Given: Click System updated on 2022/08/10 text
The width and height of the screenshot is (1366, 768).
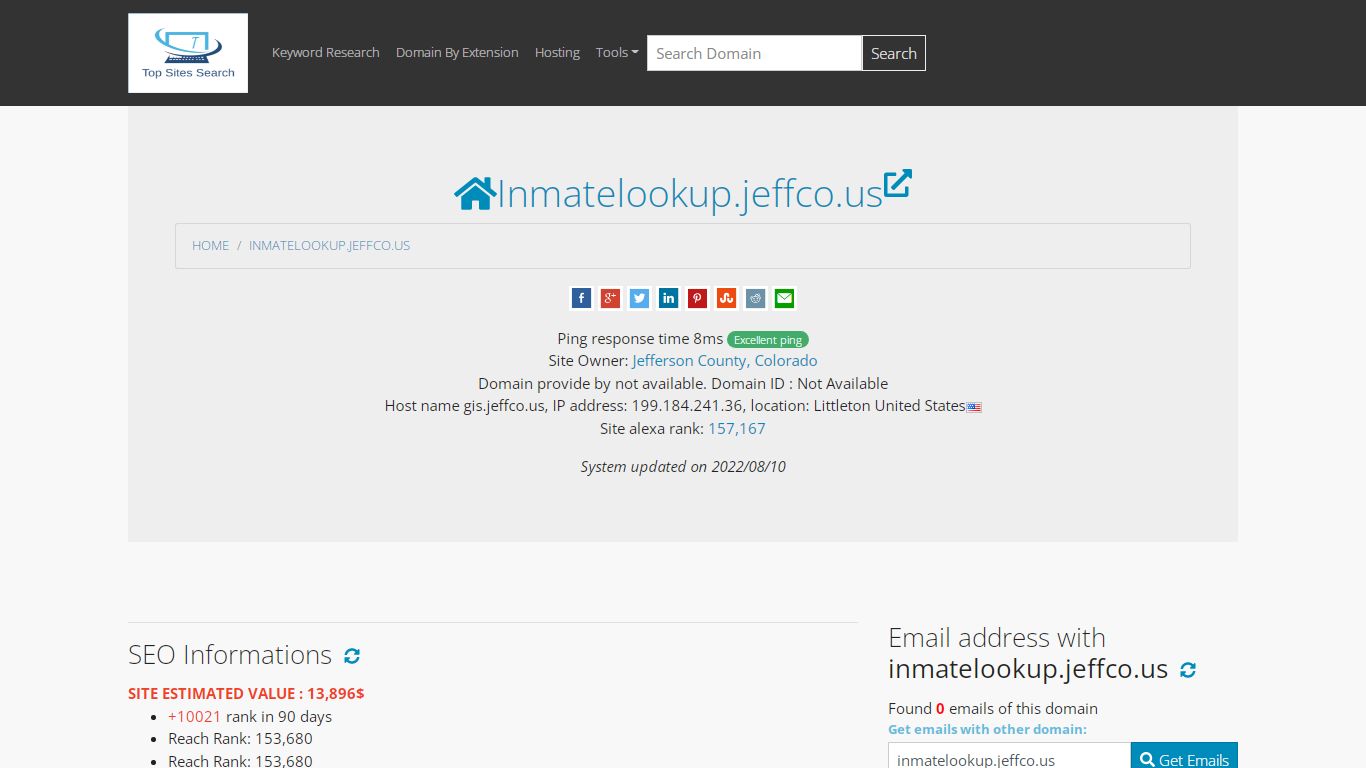Looking at the screenshot, I should pos(683,467).
